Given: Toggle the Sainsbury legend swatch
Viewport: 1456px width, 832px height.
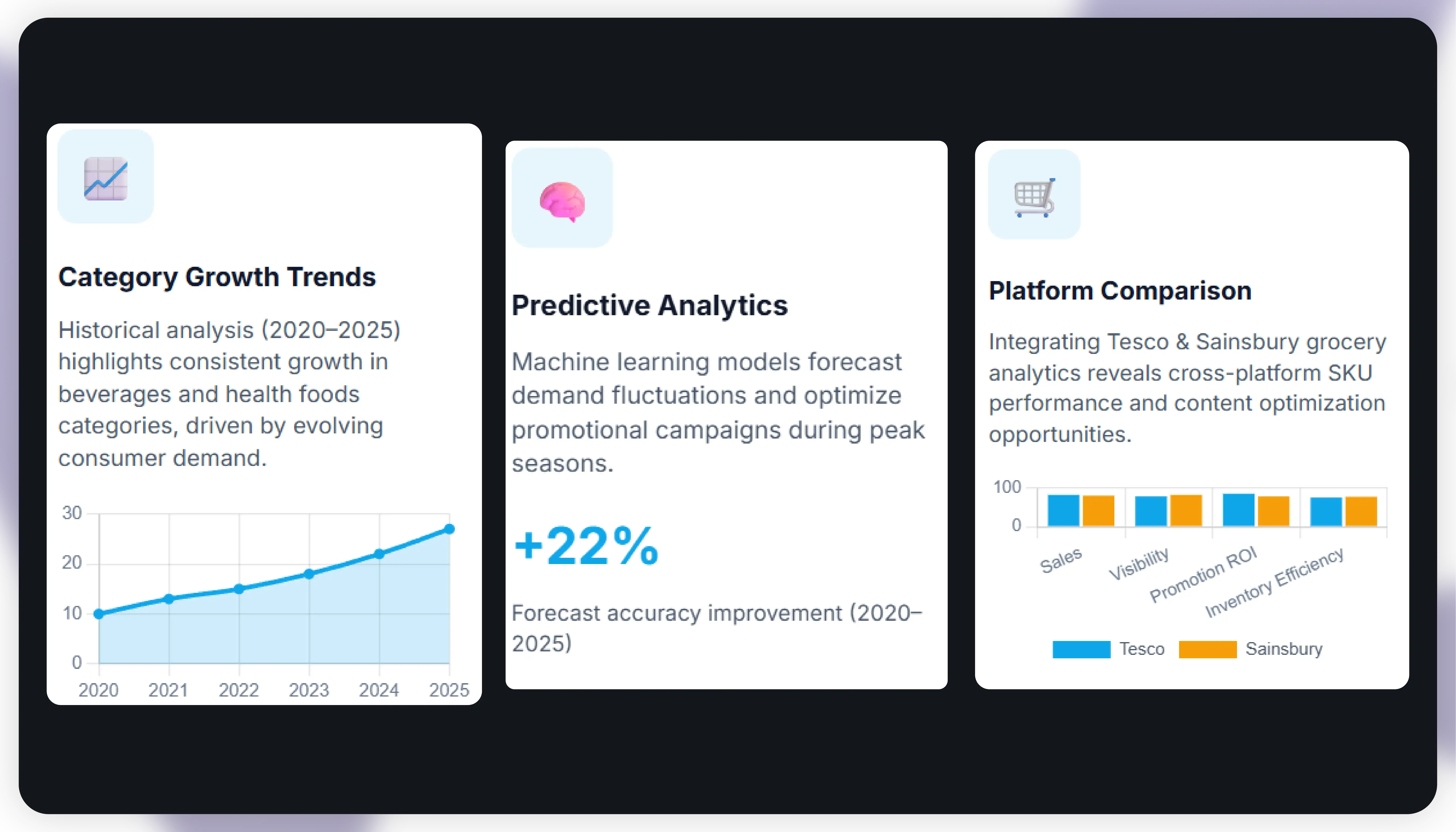Looking at the screenshot, I should [1207, 649].
